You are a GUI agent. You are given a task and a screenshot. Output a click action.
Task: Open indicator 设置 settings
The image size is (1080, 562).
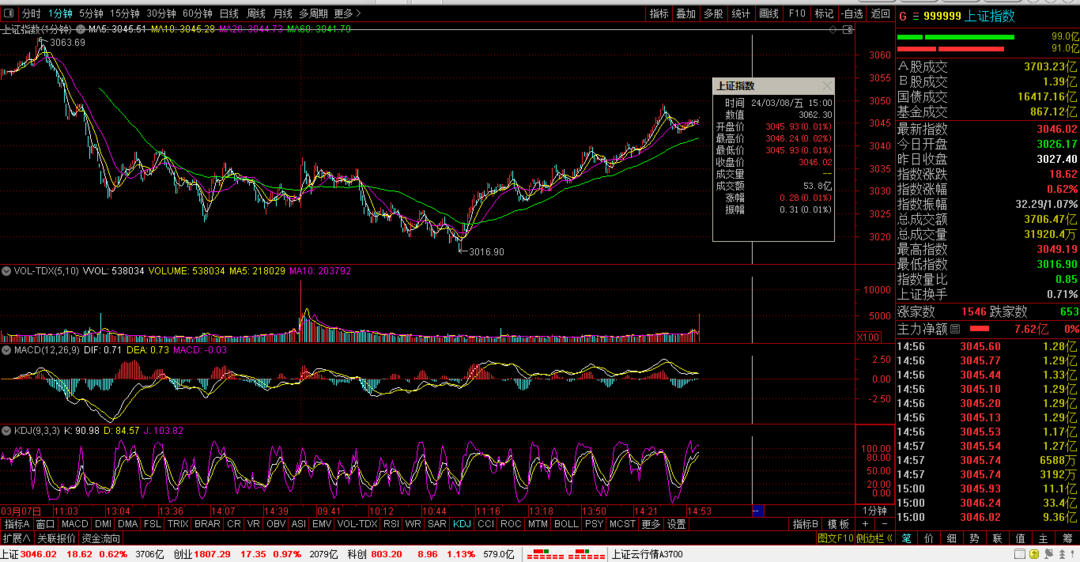(x=676, y=524)
